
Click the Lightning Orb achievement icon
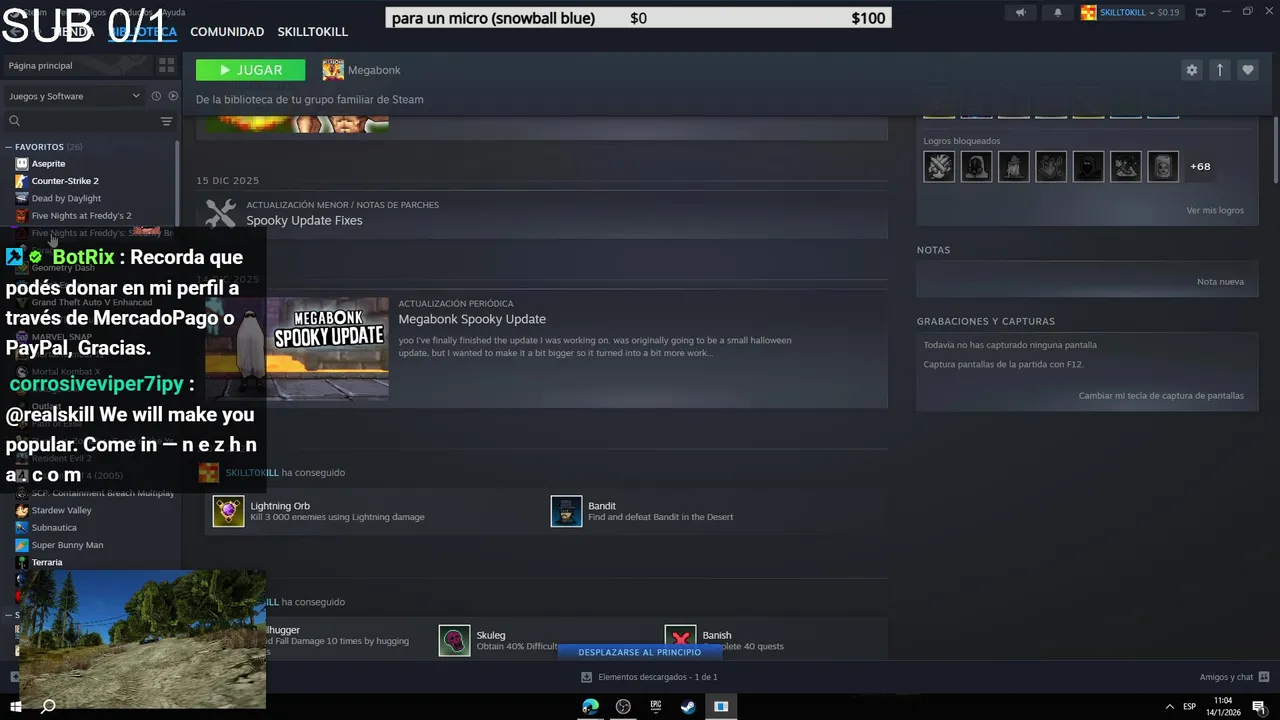(228, 511)
